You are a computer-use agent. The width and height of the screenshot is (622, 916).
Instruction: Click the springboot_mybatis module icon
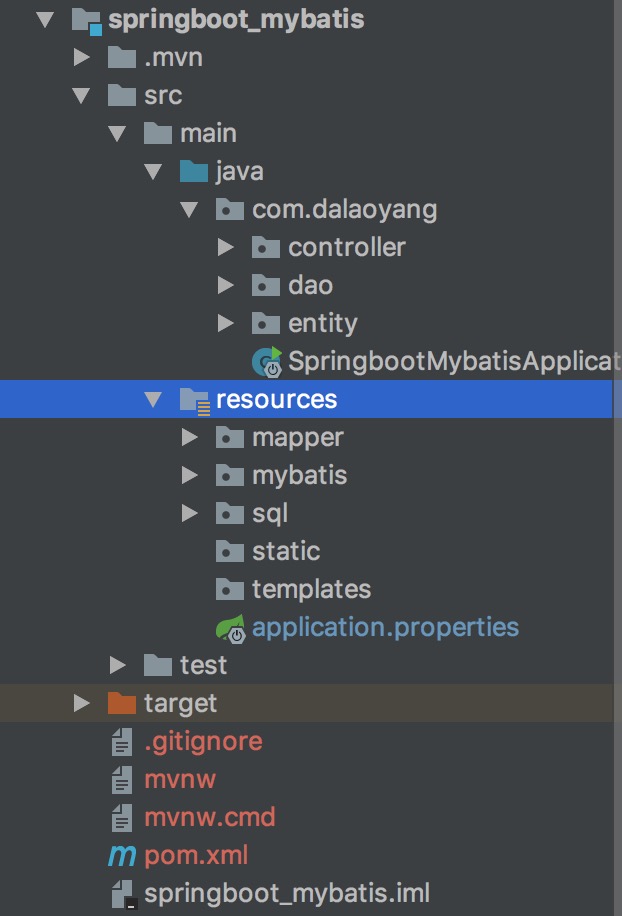[x=86, y=21]
